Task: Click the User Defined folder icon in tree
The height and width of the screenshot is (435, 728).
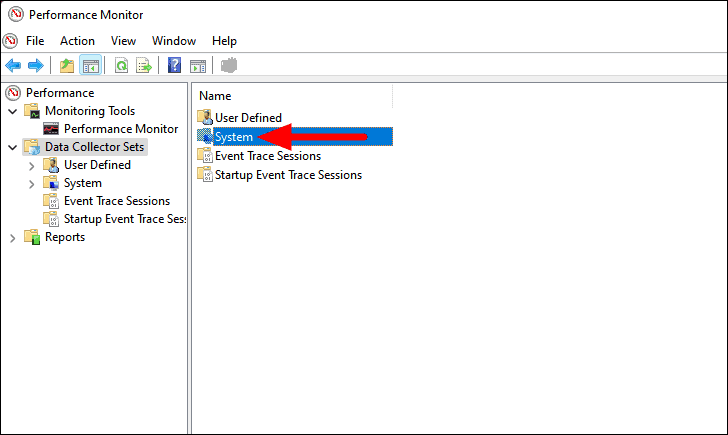Action: coord(51,165)
